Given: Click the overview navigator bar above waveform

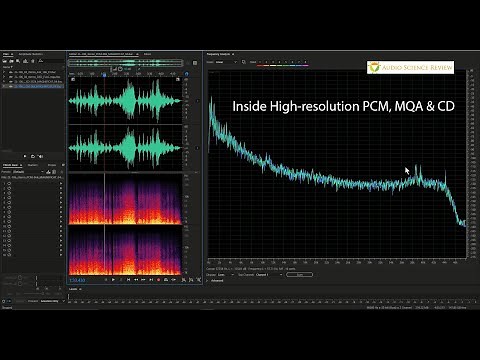Looking at the screenshot, I should [x=126, y=63].
